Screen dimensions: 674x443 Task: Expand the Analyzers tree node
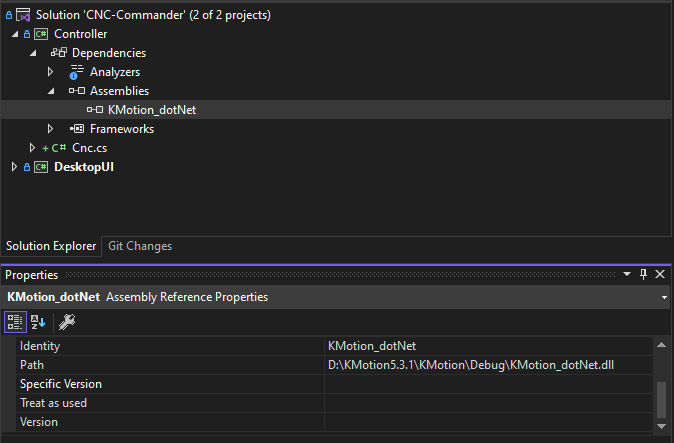[51, 72]
